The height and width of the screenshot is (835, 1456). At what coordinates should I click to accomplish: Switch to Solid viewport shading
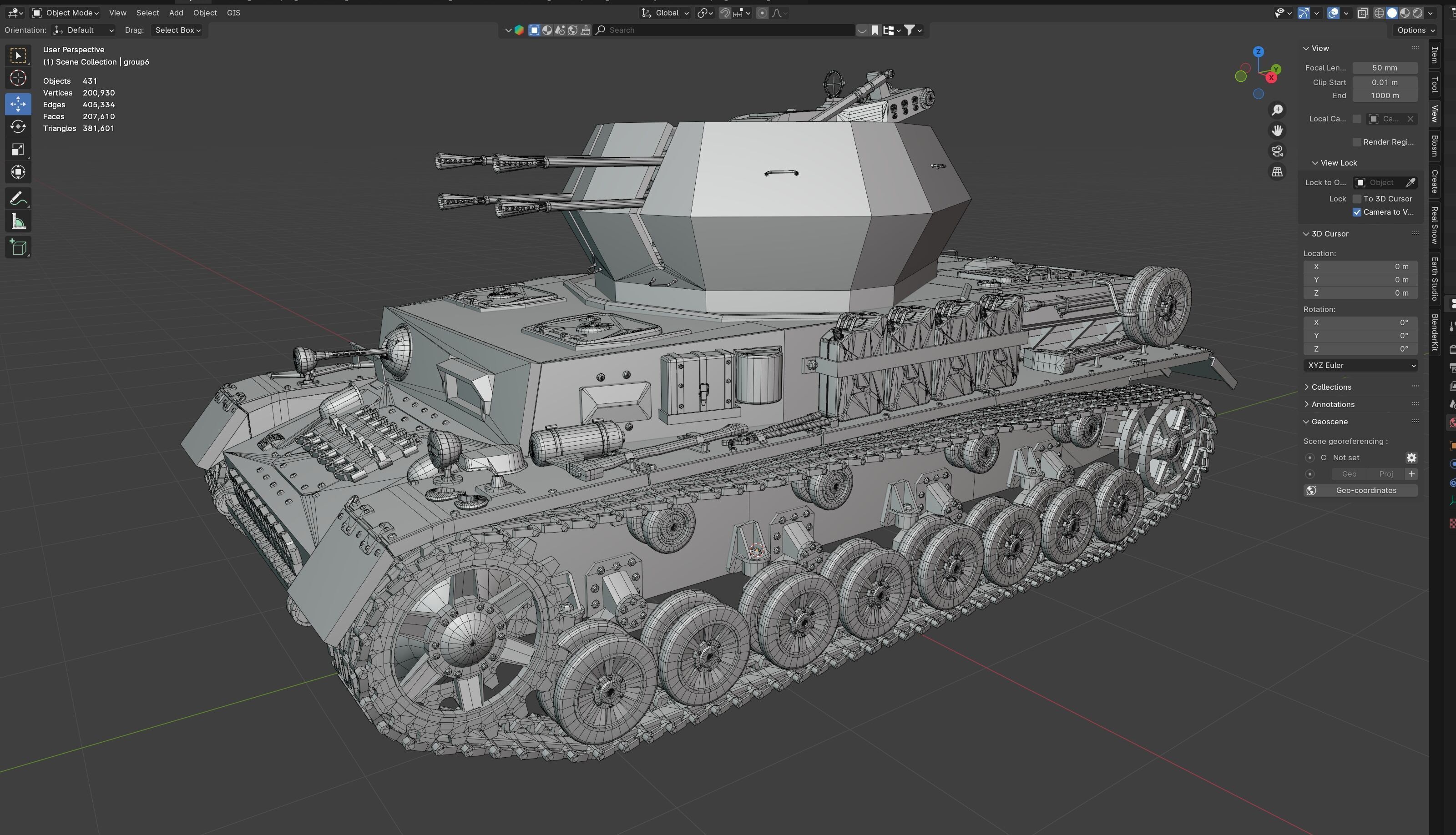point(1392,13)
